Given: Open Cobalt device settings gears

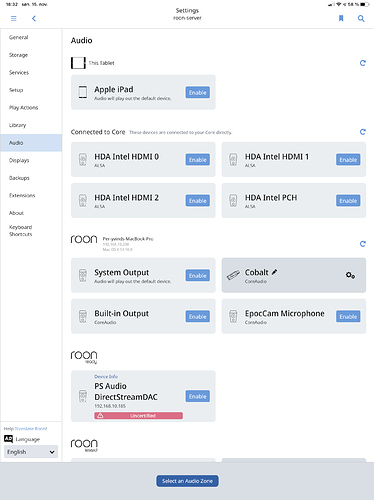Looking at the screenshot, I should click(350, 275).
